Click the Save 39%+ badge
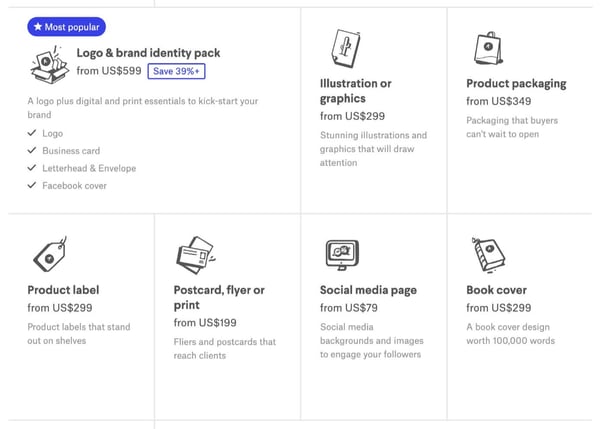 coord(177,71)
